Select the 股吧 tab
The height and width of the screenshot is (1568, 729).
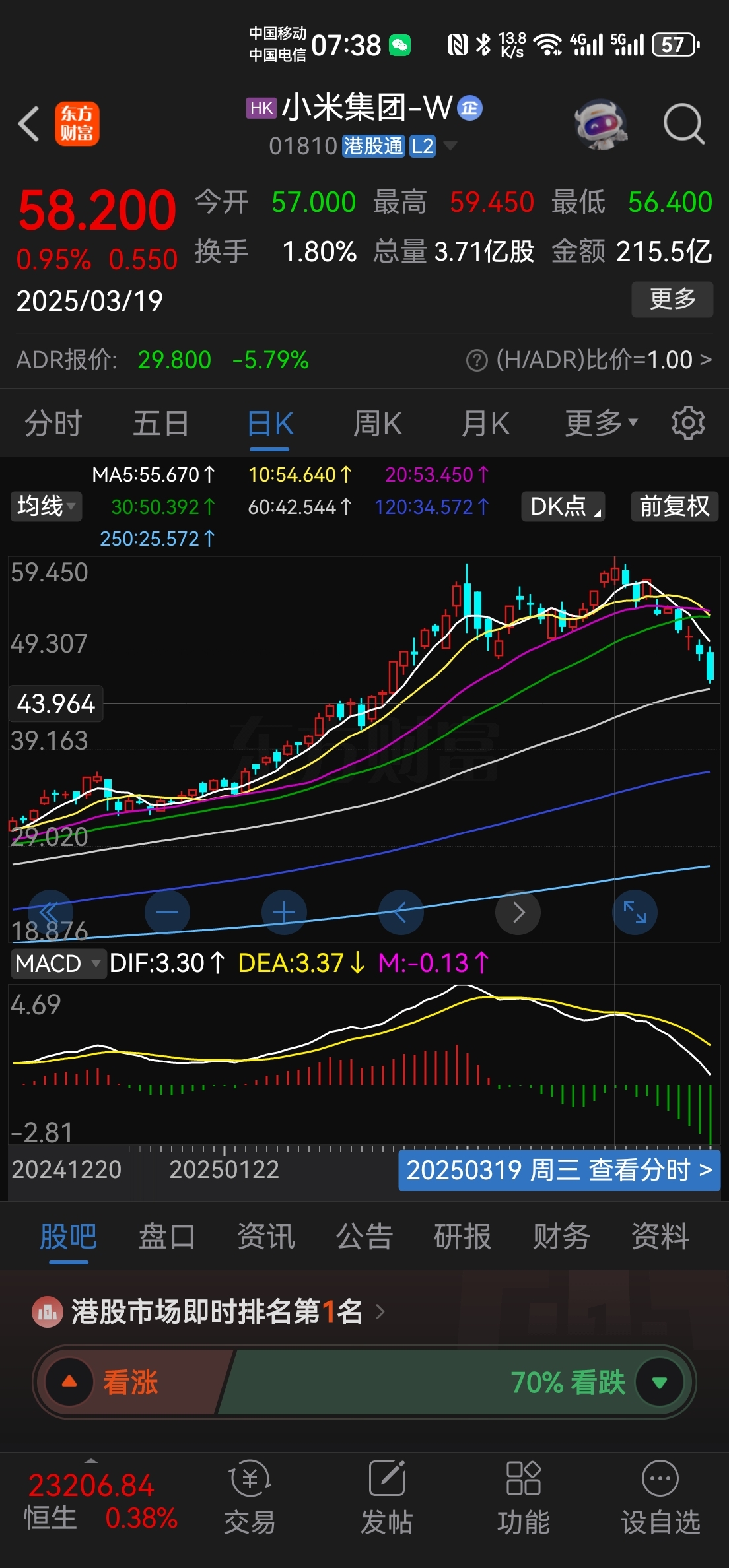click(69, 1236)
